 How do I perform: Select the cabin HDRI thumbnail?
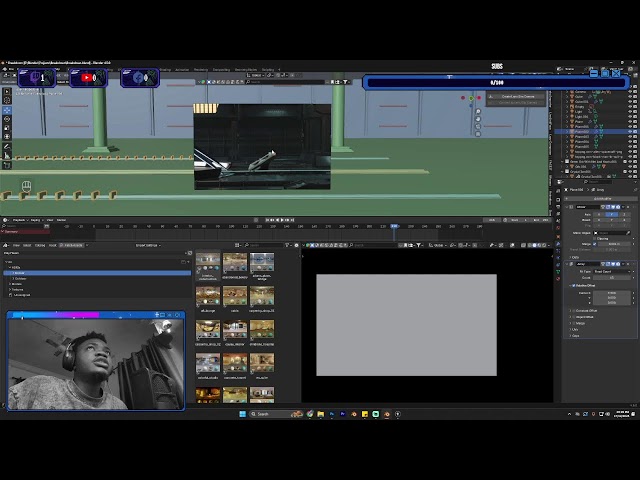click(235, 298)
